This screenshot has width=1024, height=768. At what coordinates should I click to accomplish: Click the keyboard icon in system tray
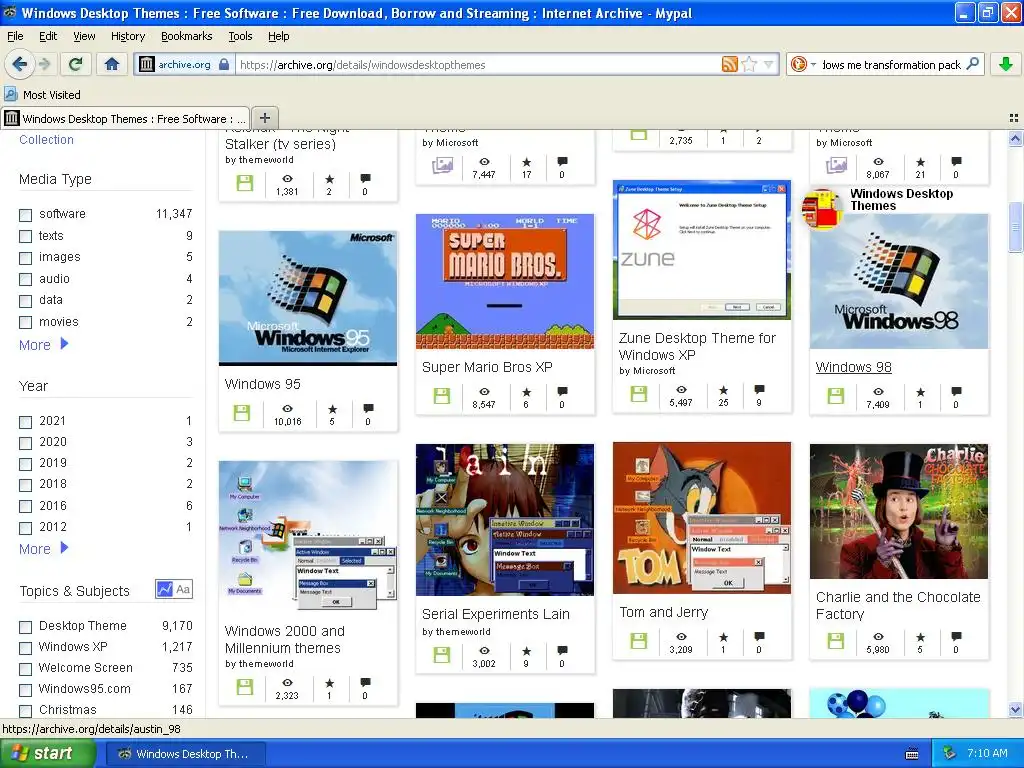[x=912, y=754]
